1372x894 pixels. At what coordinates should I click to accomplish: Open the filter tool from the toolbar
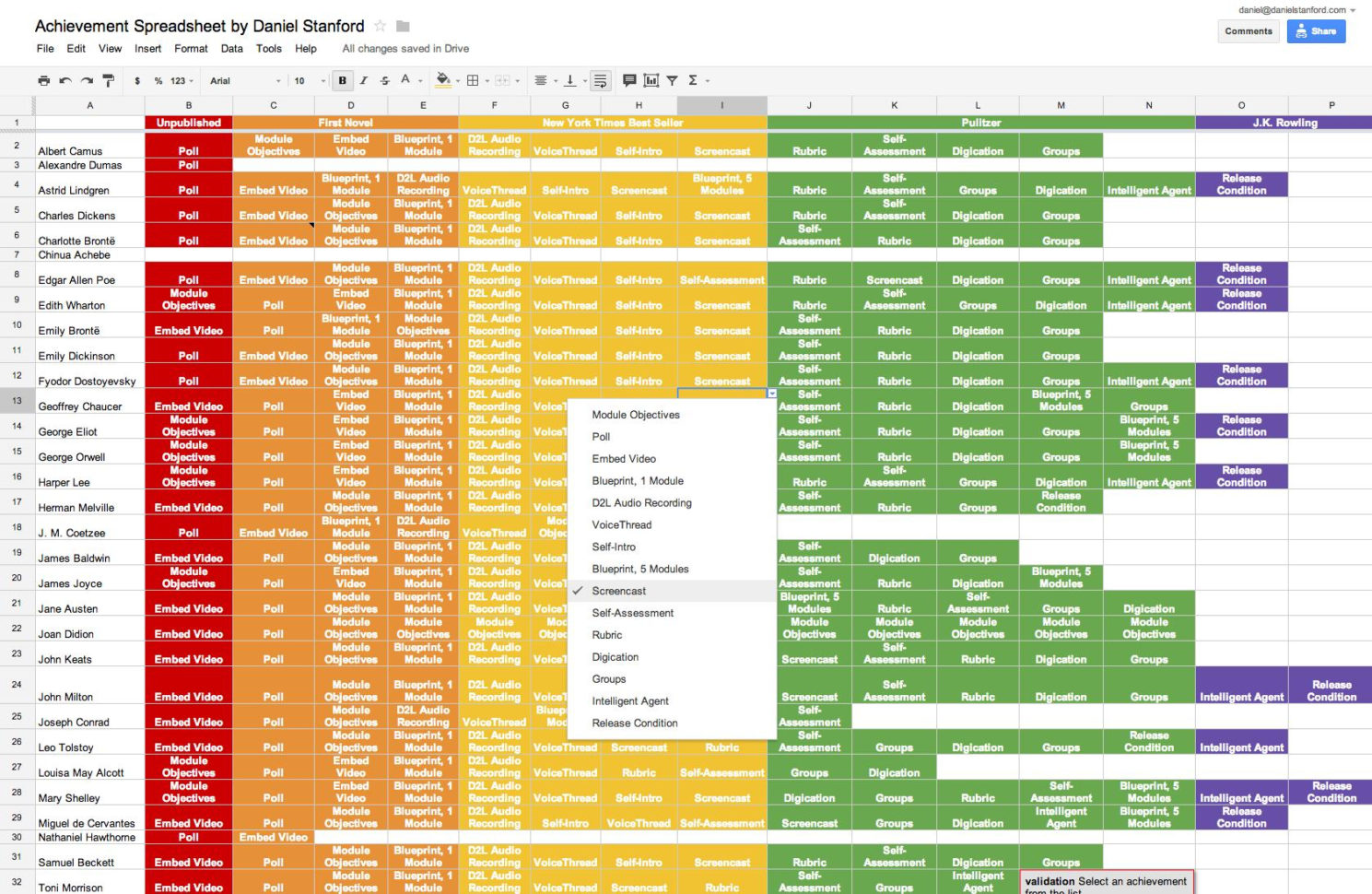tap(672, 80)
